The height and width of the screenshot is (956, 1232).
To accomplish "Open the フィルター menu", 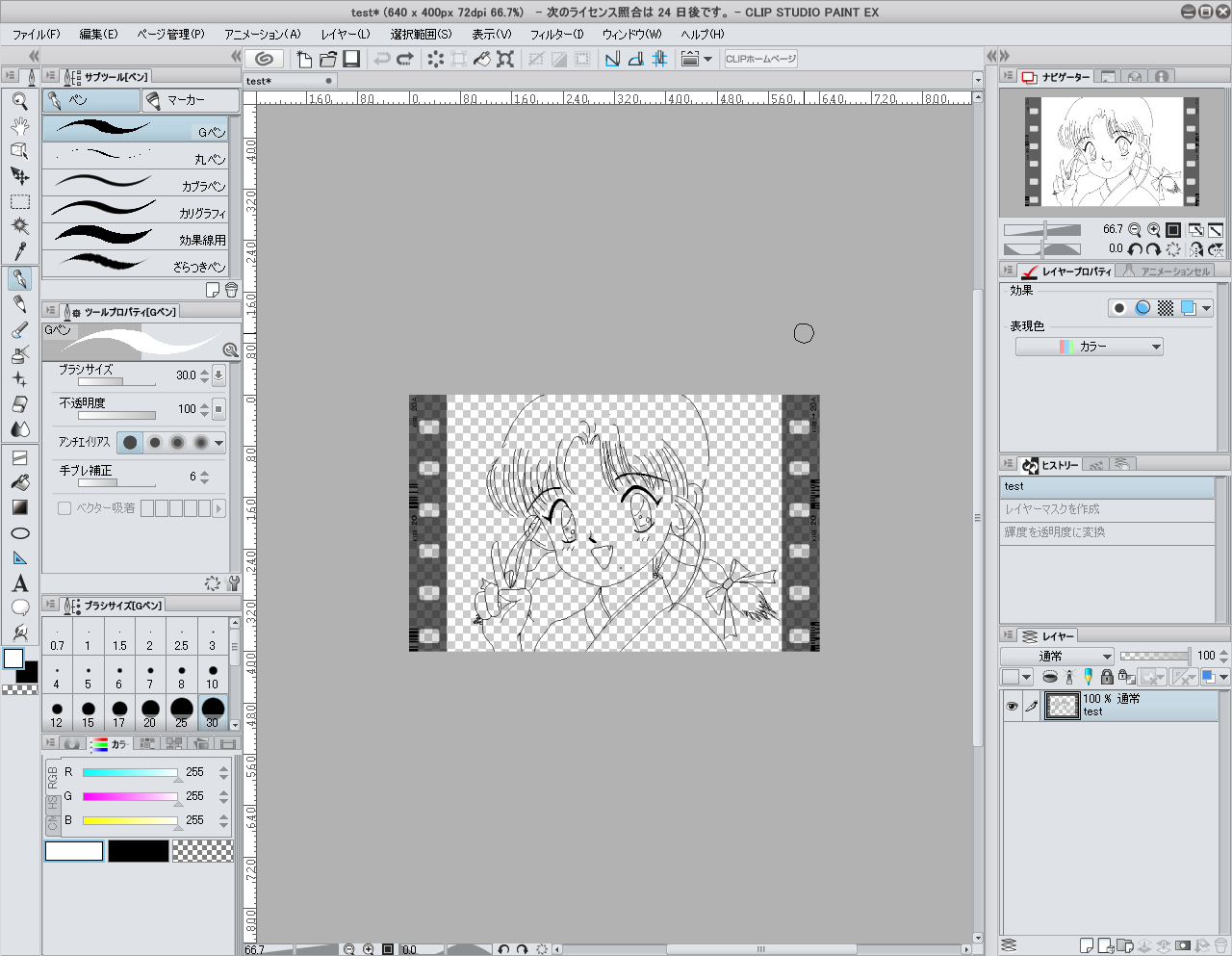I will (x=556, y=34).
